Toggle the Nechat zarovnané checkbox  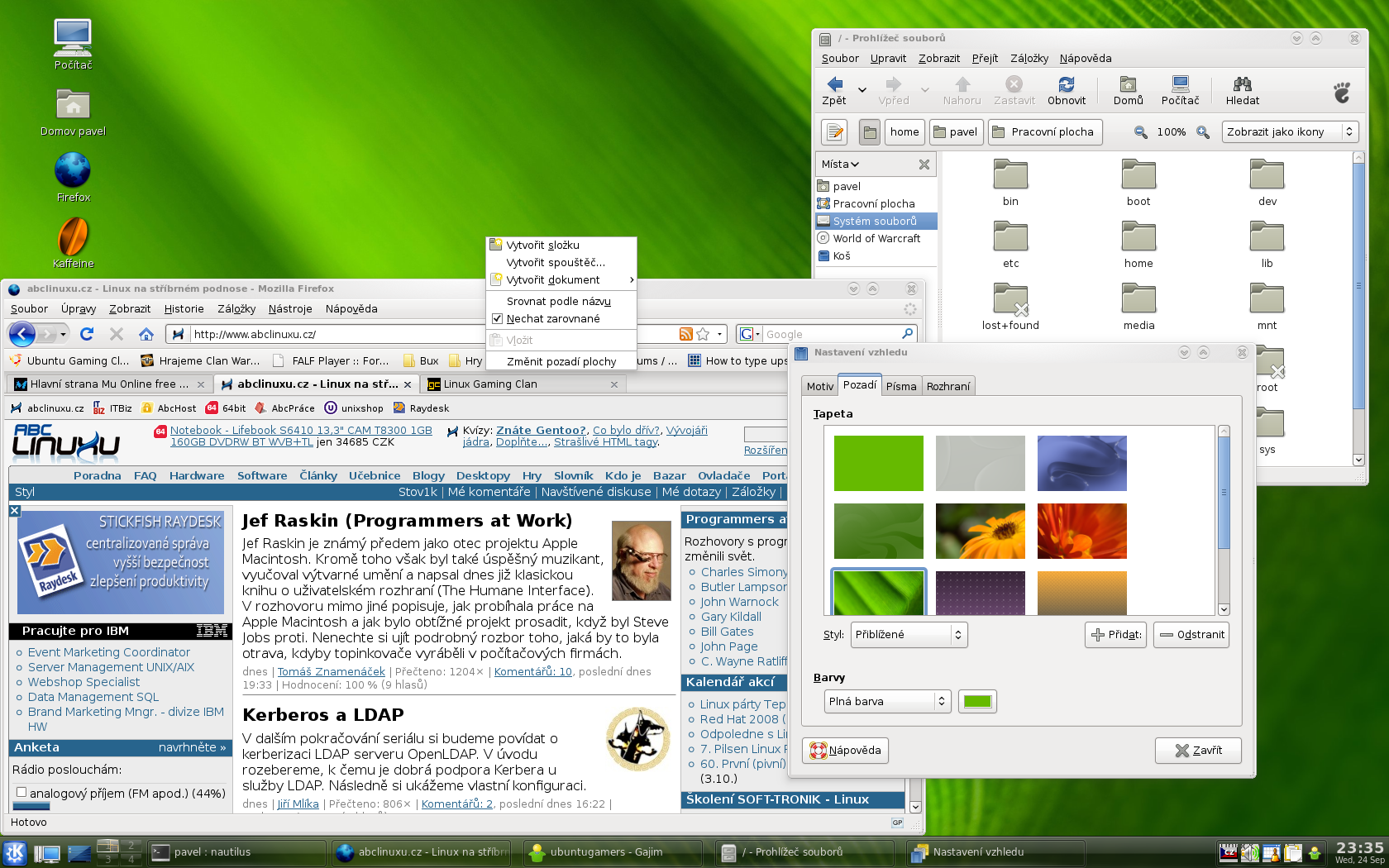[497, 318]
